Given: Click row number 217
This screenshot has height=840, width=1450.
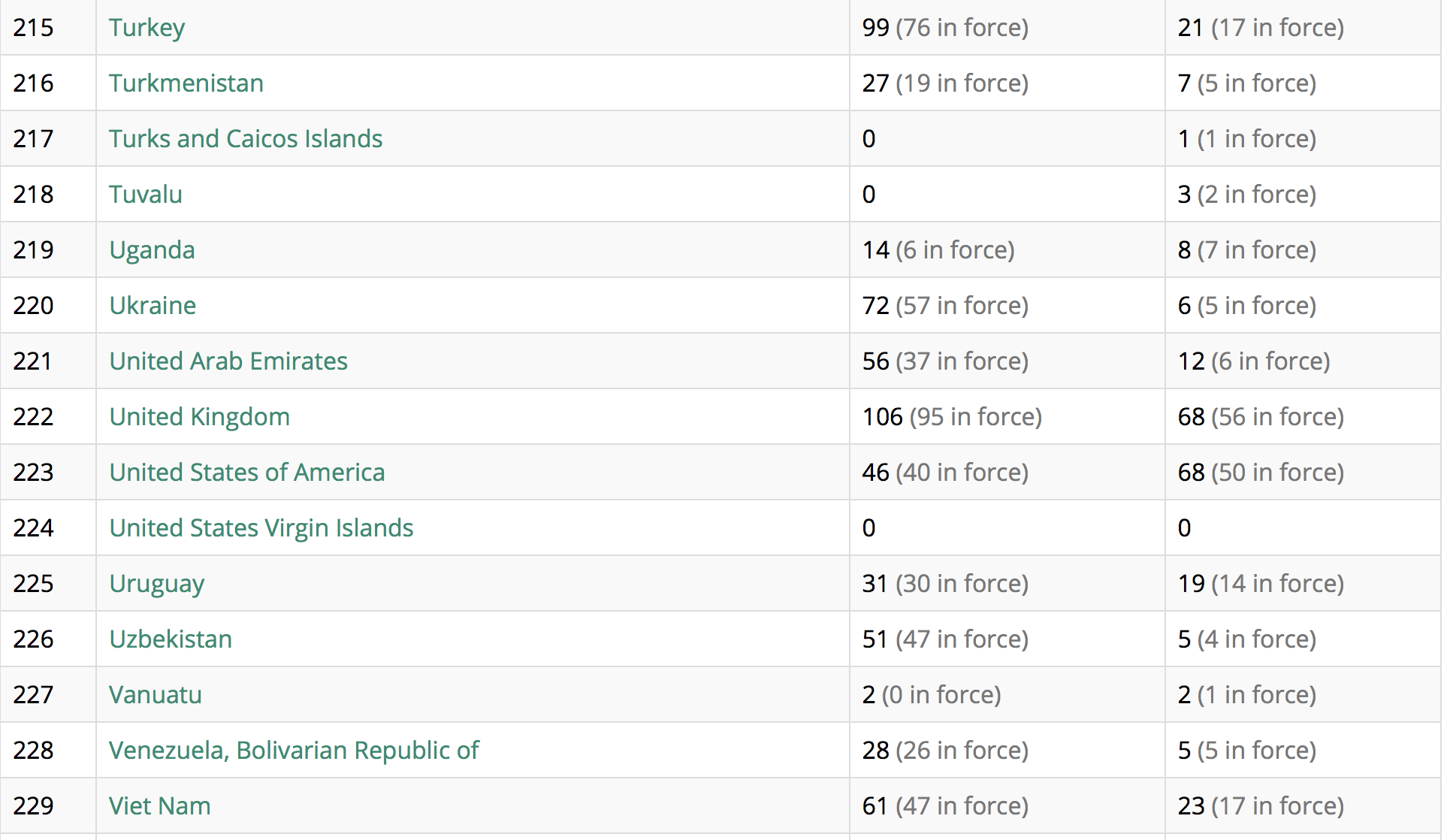Looking at the screenshot, I should pyautogui.click(x=33, y=139).
